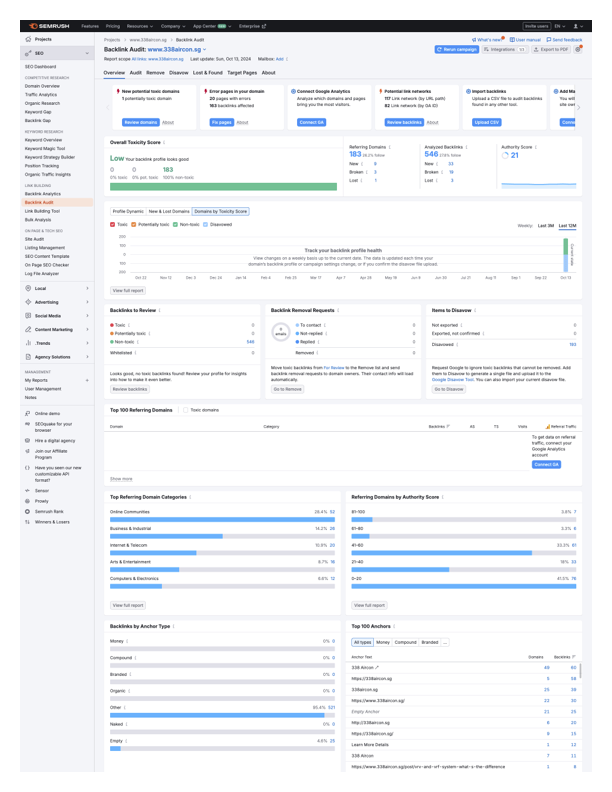The height and width of the screenshot is (792, 612).
Task: Click the Content Marketing icon in sidebar
Action: pos(27,329)
